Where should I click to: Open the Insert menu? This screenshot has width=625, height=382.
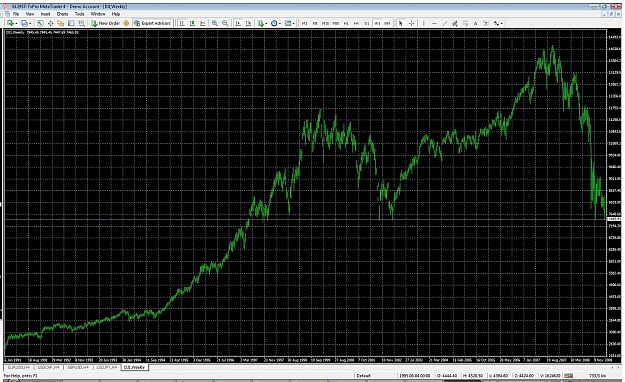45,14
